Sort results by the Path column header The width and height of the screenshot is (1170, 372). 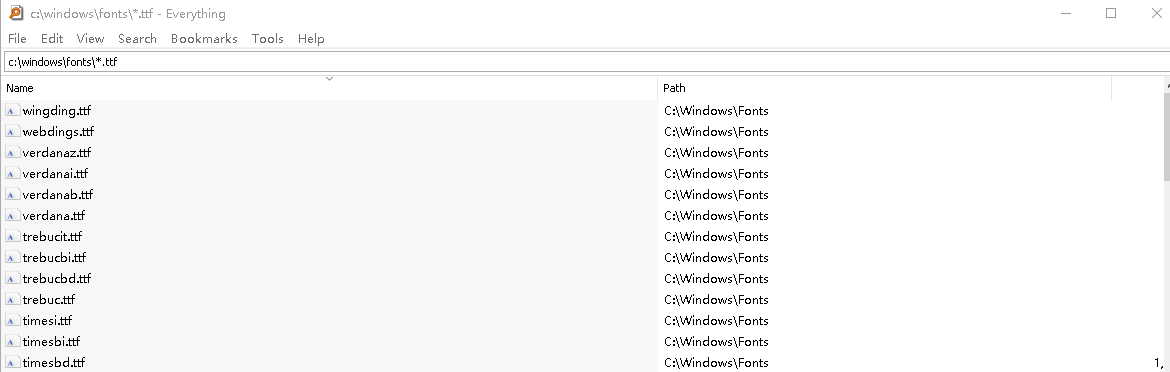coord(885,88)
